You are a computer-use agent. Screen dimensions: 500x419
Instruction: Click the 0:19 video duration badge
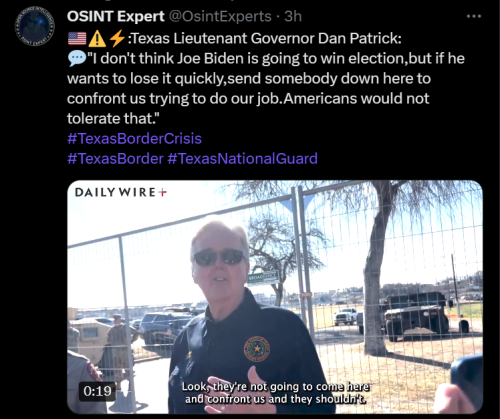click(x=97, y=391)
